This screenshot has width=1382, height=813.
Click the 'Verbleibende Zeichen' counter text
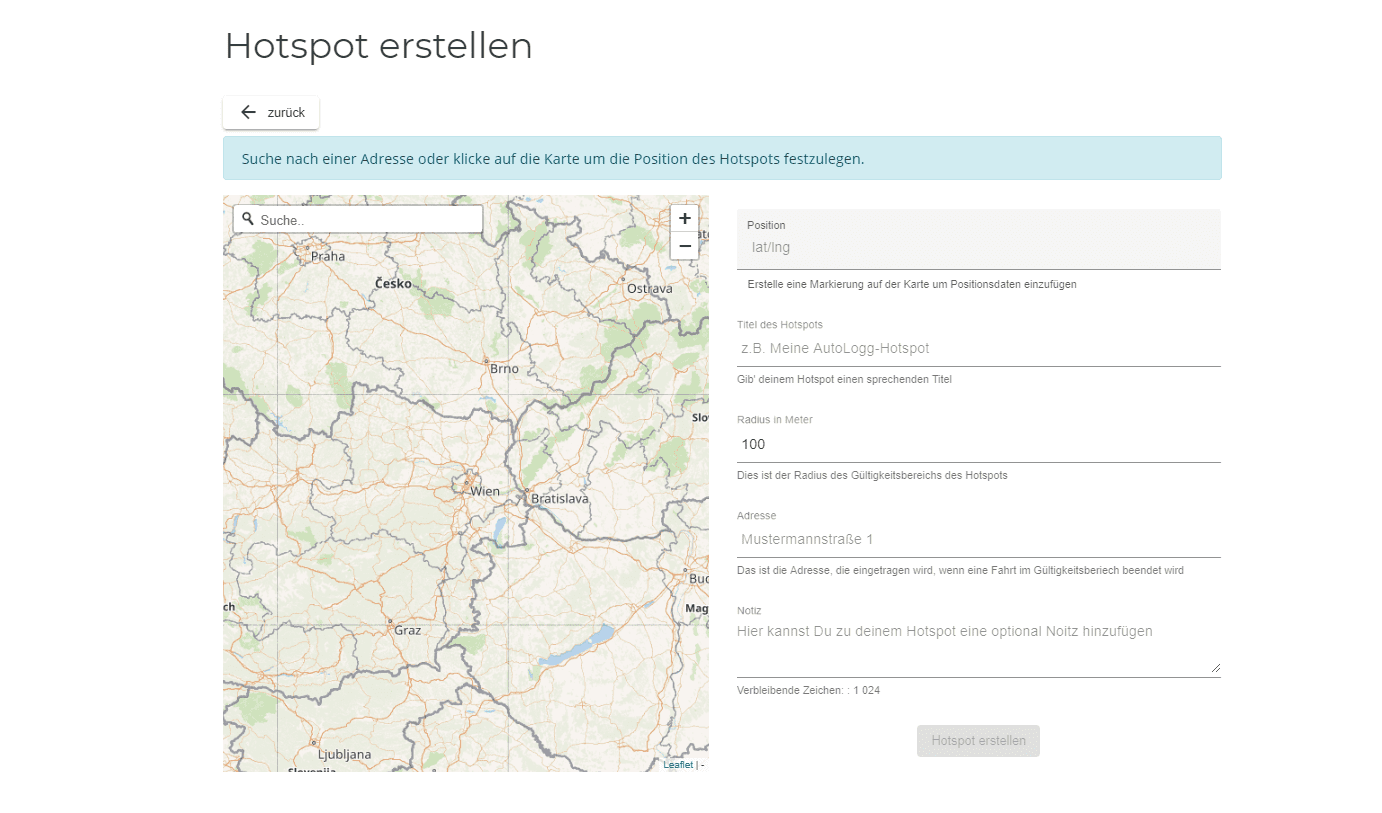coord(808,690)
